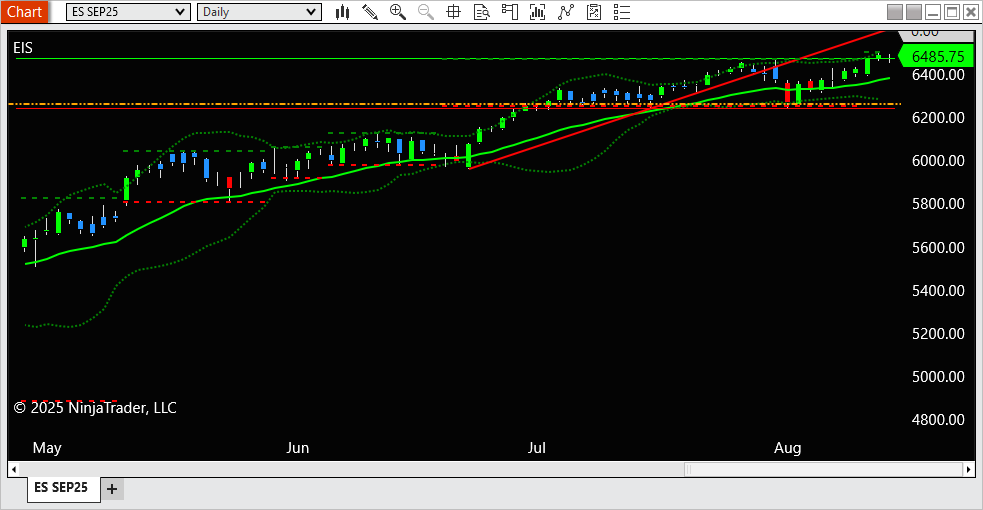Click the horizontal scrollbar left arrow
Viewport: 983px width, 510px height.
coord(14,469)
